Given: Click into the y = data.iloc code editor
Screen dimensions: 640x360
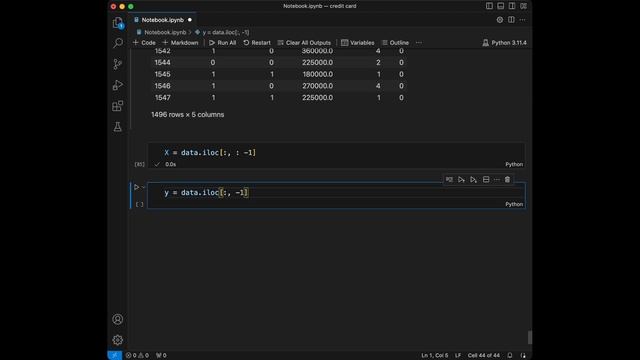Looking at the screenshot, I should (x=336, y=193).
